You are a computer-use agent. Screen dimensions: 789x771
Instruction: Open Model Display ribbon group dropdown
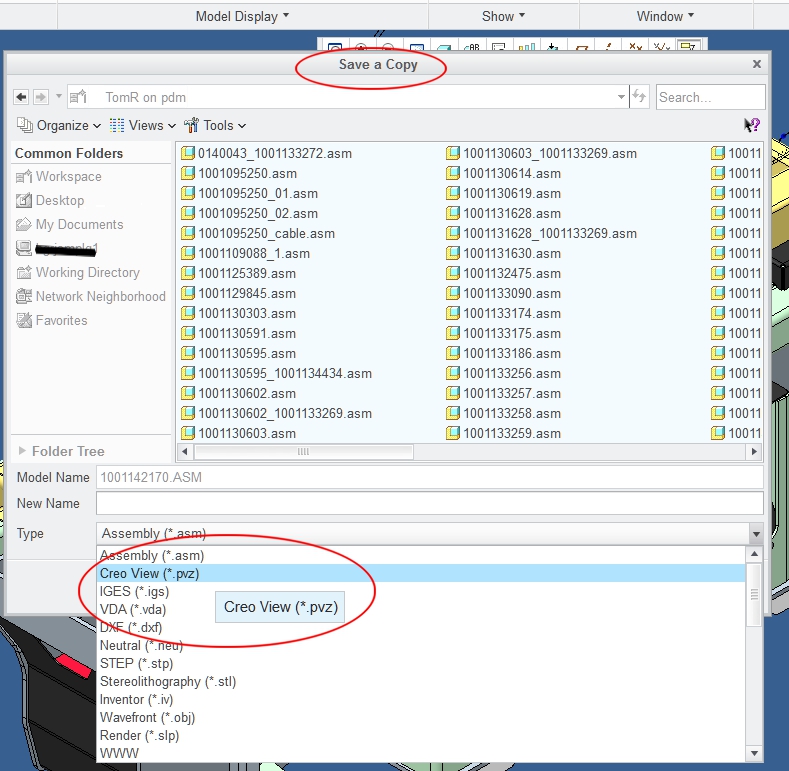[x=243, y=16]
